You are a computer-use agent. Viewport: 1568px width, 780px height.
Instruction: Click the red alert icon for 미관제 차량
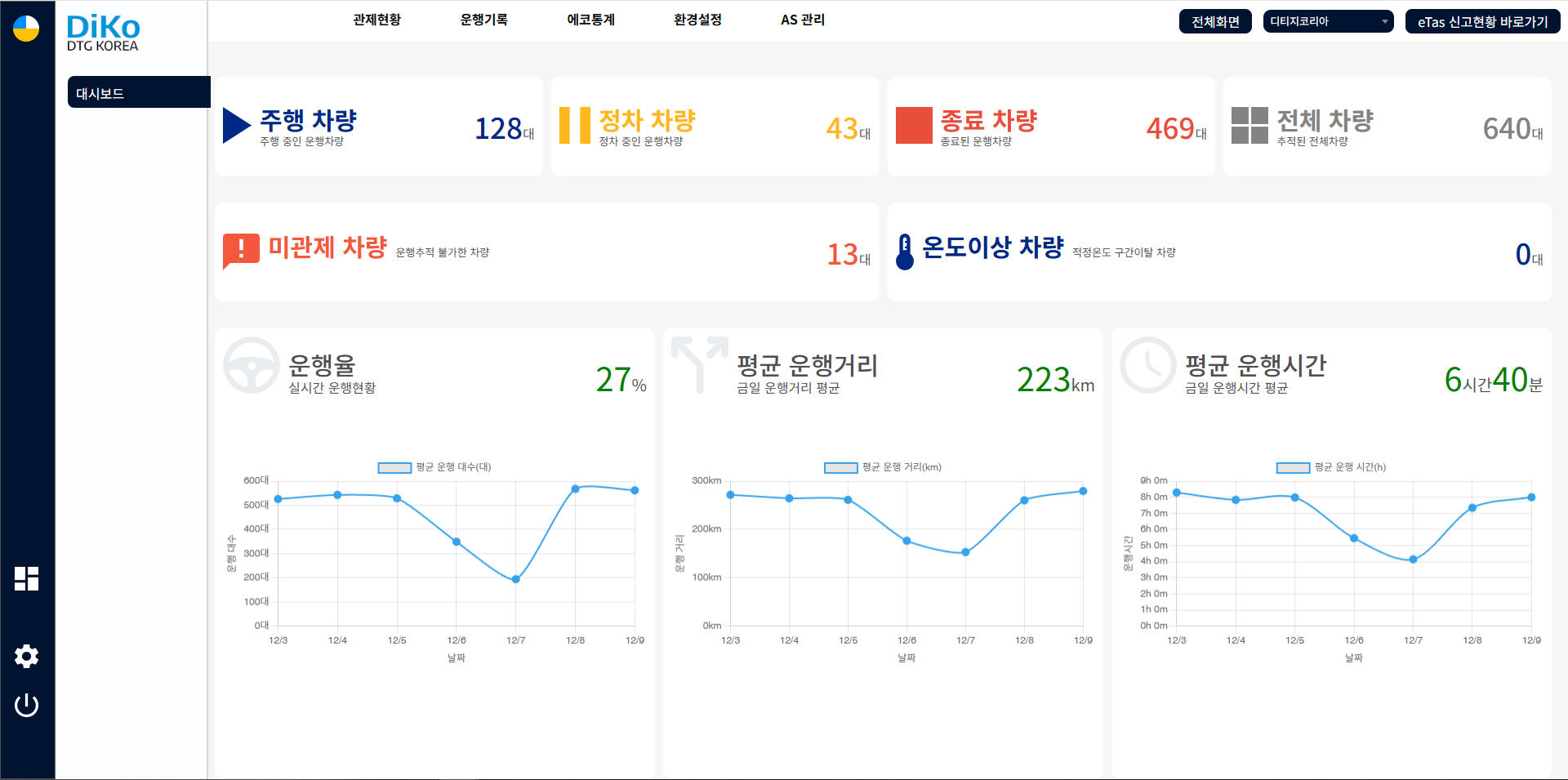pyautogui.click(x=241, y=250)
